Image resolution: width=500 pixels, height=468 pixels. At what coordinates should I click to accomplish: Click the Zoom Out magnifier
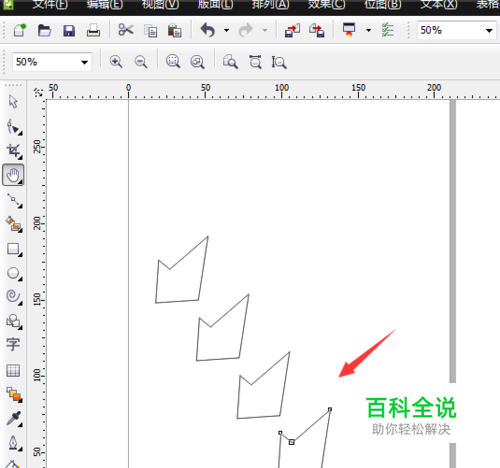click(141, 62)
